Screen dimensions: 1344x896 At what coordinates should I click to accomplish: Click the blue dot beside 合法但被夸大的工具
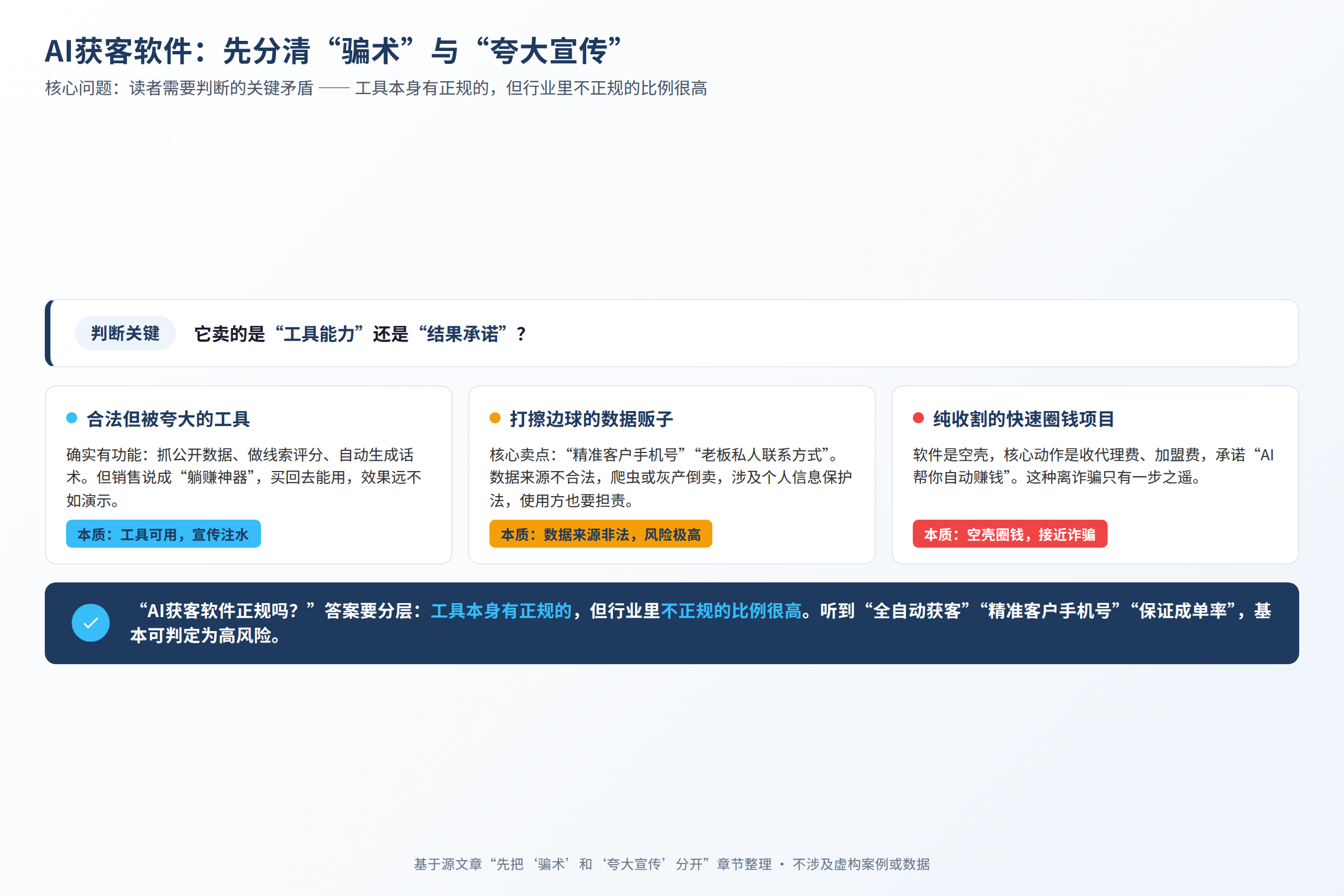pyautogui.click(x=72, y=418)
